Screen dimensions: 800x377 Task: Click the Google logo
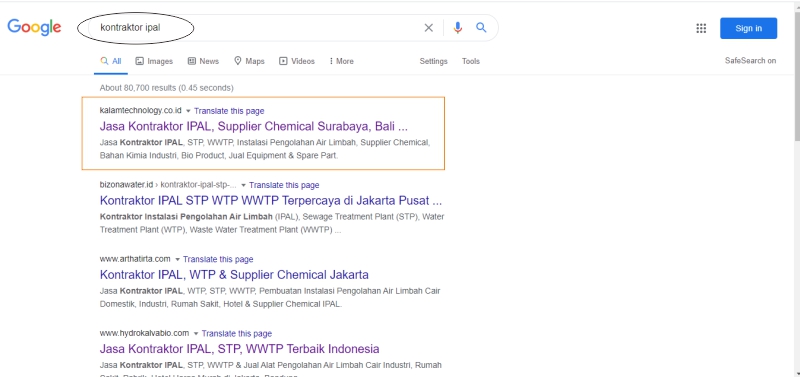pos(34,27)
